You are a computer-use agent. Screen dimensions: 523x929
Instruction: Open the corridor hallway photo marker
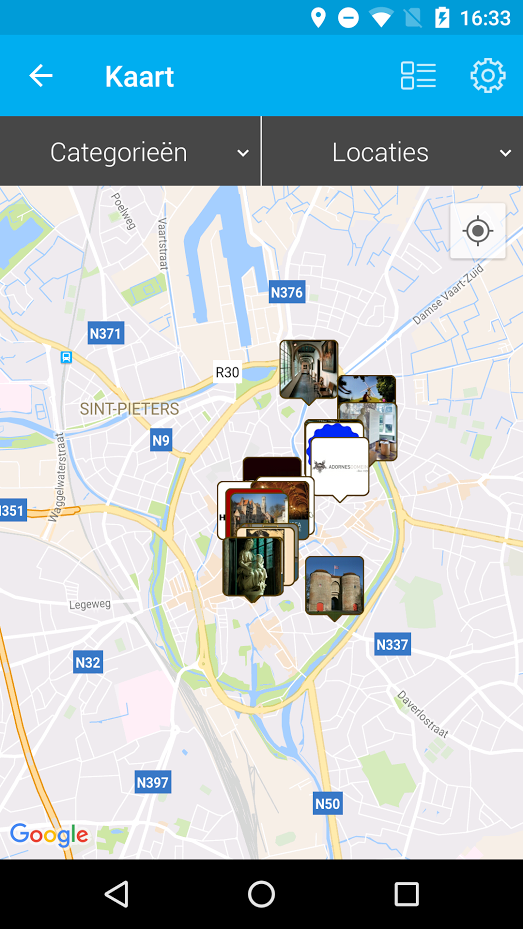pos(309,370)
